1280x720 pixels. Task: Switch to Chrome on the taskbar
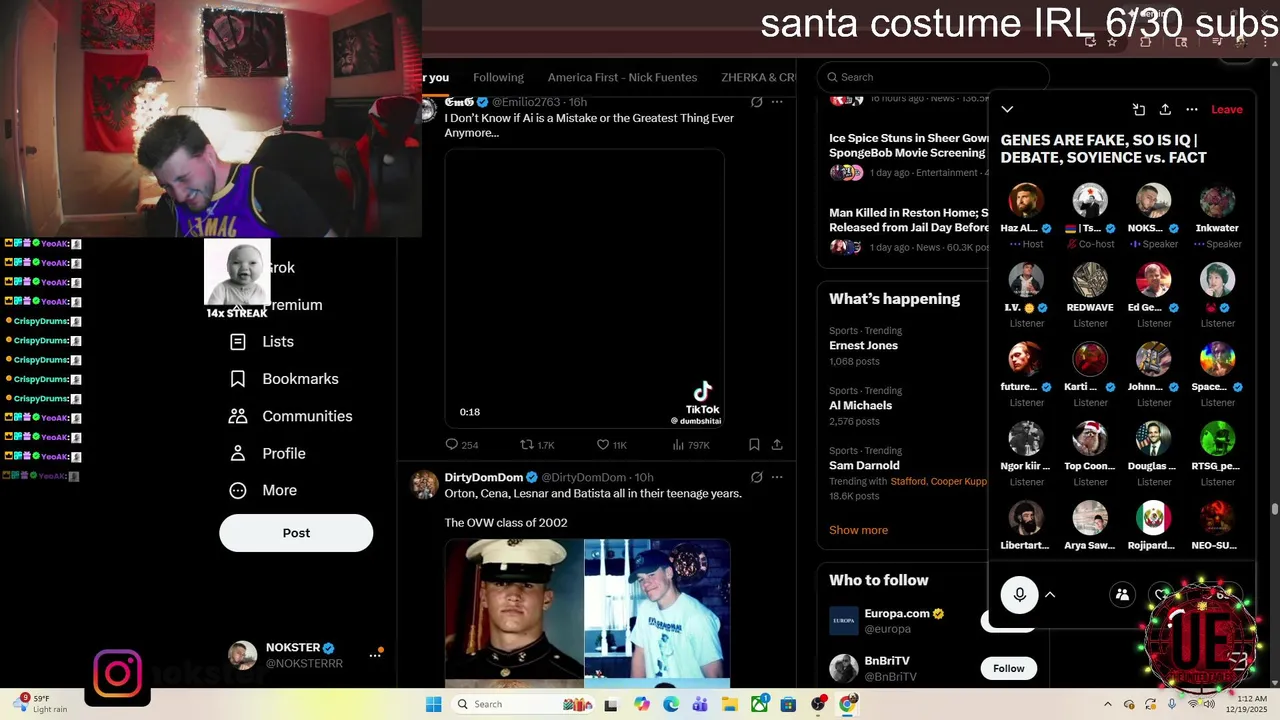(x=847, y=704)
